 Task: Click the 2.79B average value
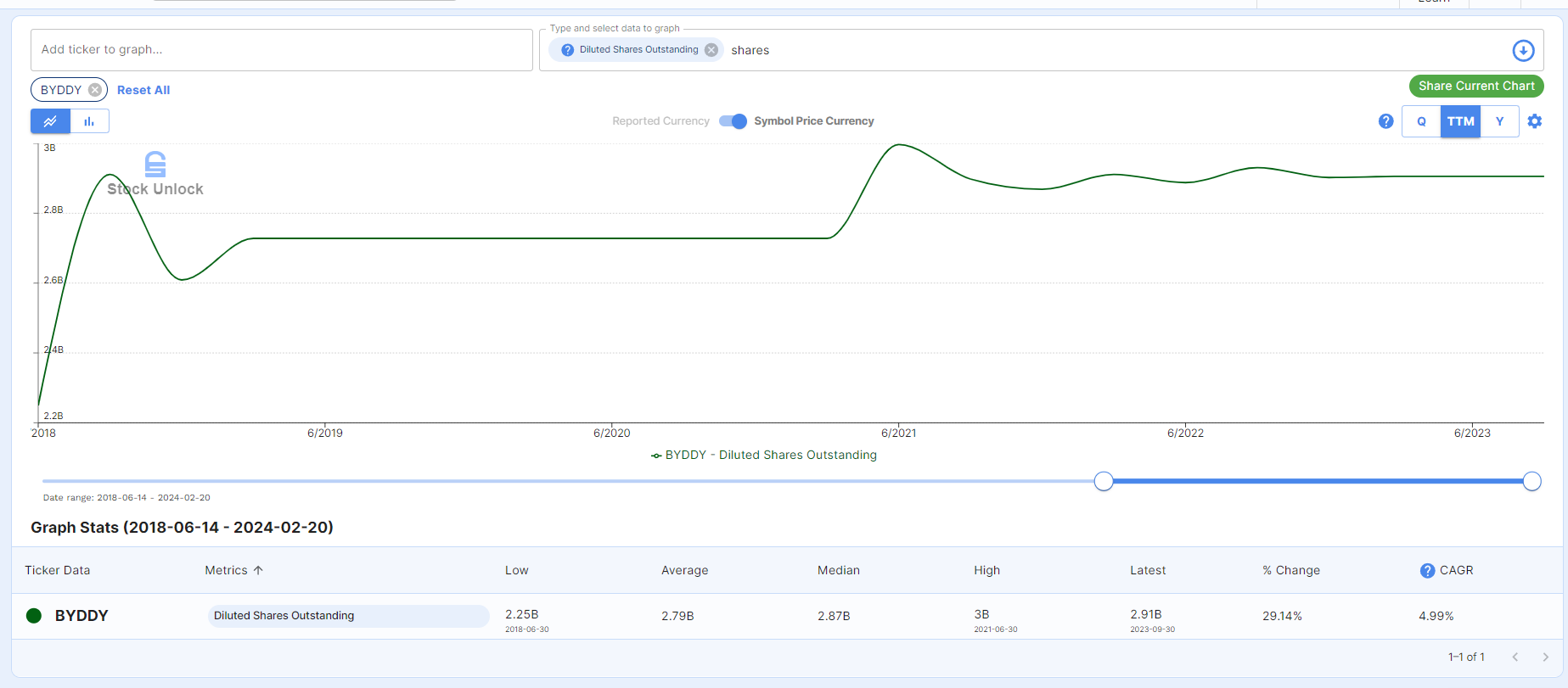point(677,616)
